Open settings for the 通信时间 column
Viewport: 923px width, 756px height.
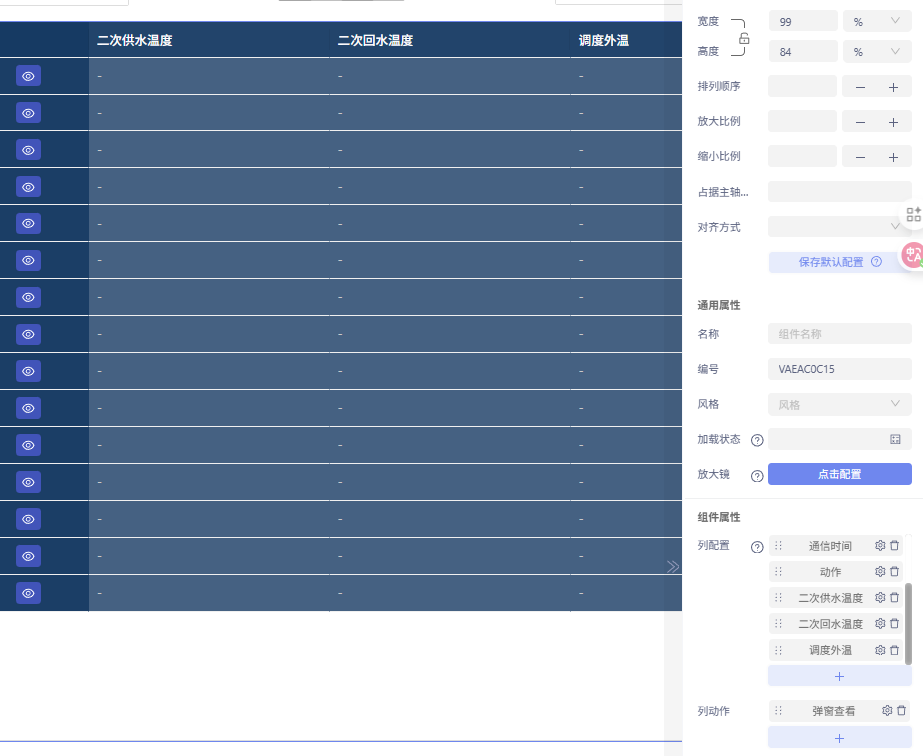[x=880, y=546]
